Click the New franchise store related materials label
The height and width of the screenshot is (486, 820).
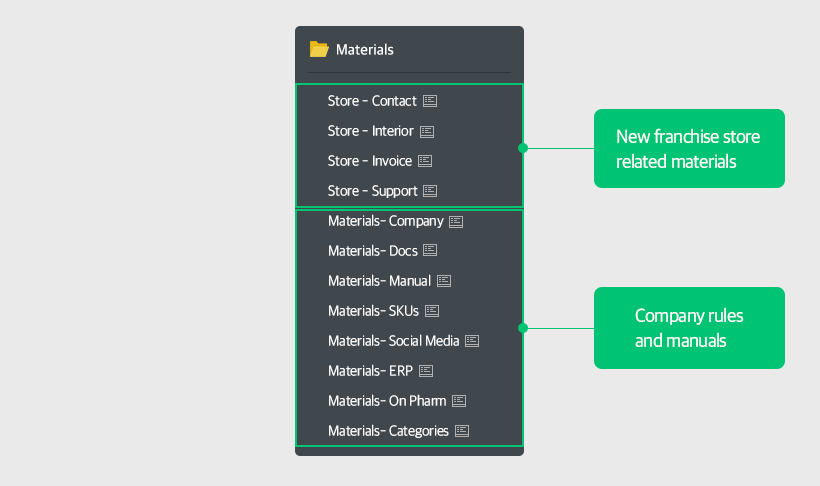689,149
